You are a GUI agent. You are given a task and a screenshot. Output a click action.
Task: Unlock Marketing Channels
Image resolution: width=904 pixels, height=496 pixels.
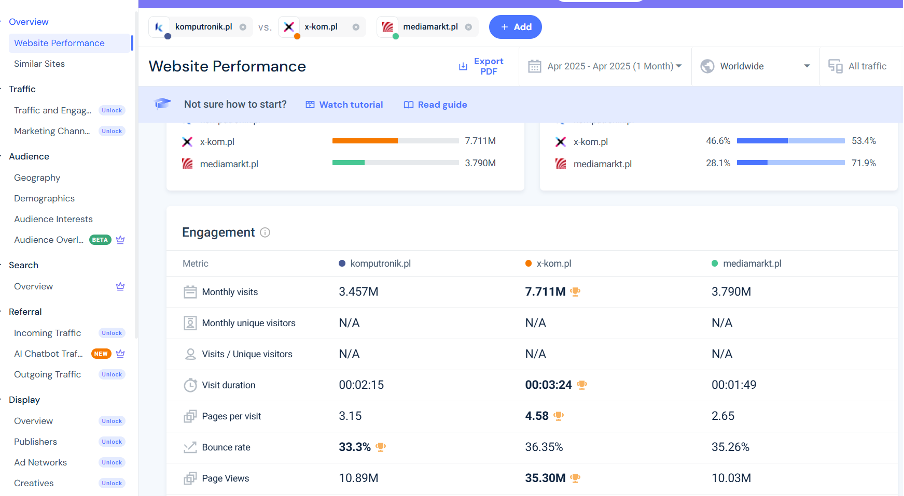[112, 131]
